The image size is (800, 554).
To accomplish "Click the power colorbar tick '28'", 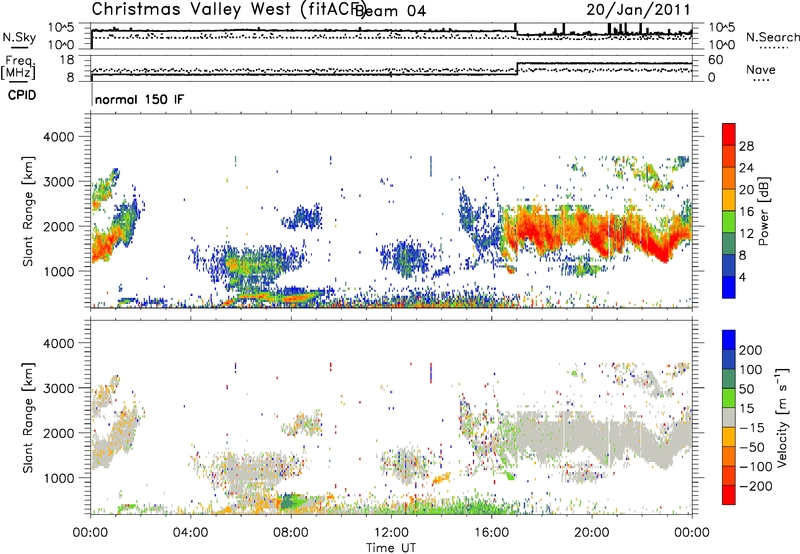I will (746, 146).
